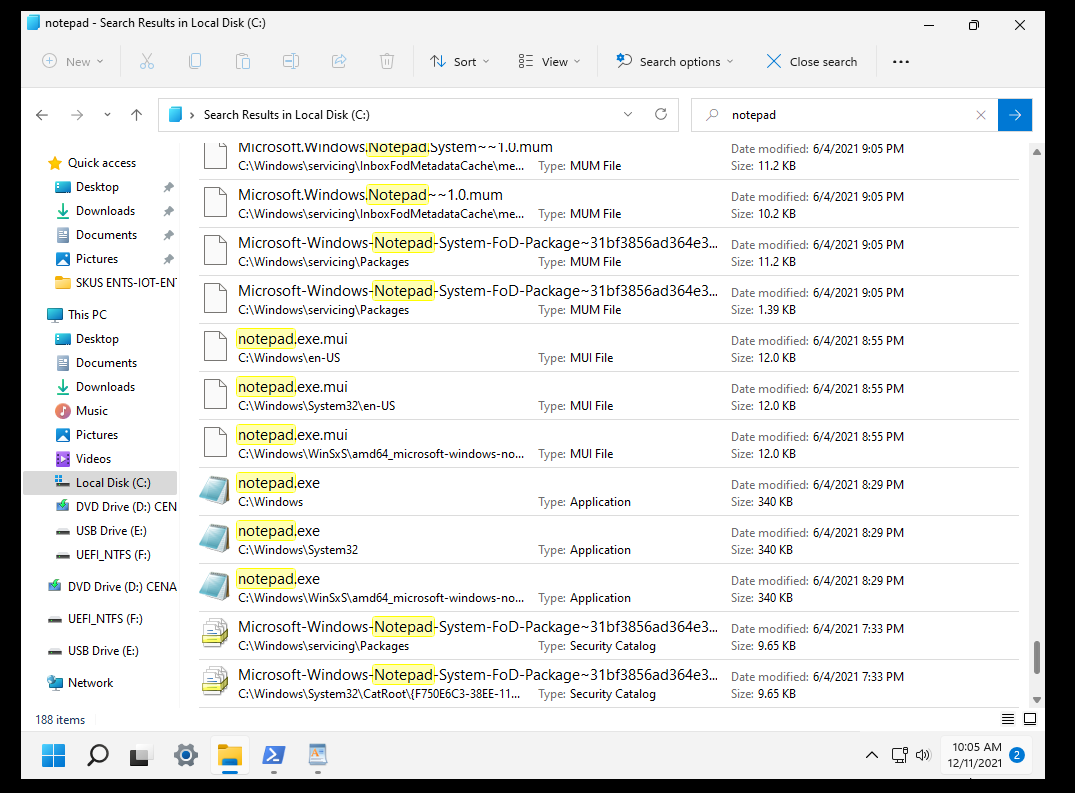The width and height of the screenshot is (1075, 793).
Task: Go up one folder level
Action: 136,115
